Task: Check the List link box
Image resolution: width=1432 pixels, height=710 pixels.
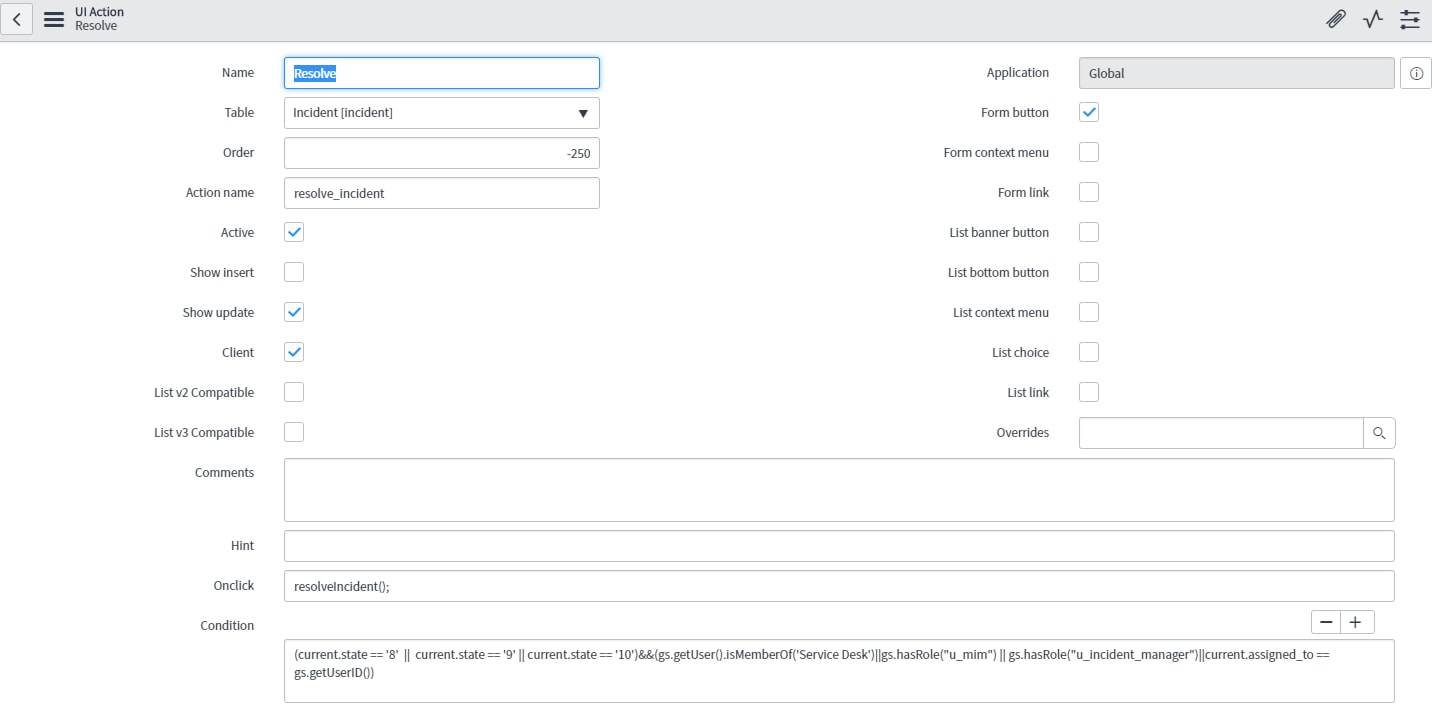Action: click(x=1089, y=392)
